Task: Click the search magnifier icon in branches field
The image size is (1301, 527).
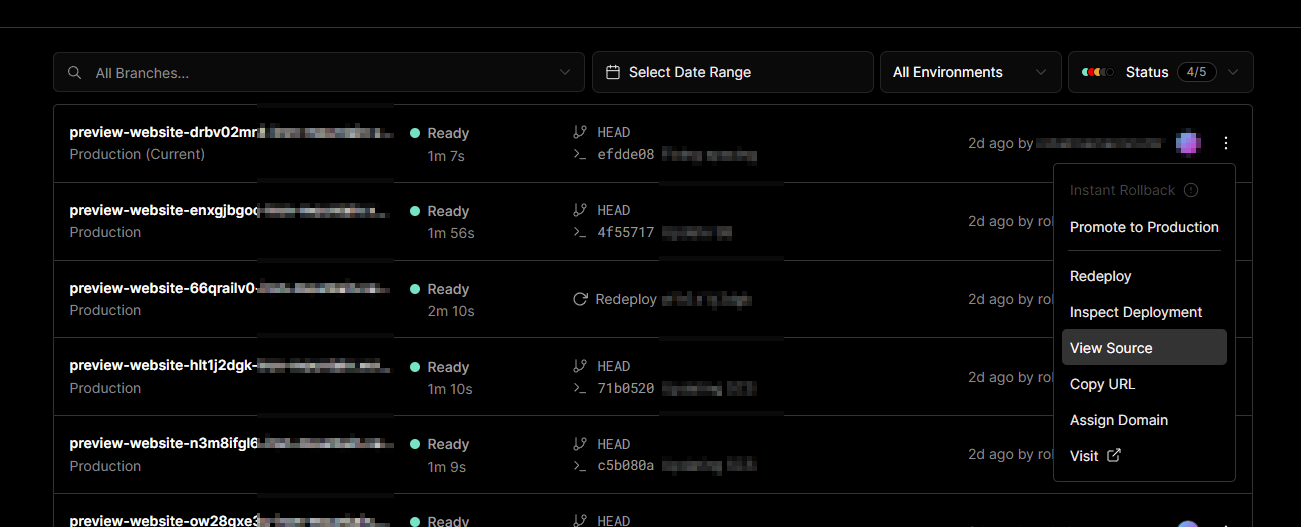Action: pyautogui.click(x=75, y=73)
